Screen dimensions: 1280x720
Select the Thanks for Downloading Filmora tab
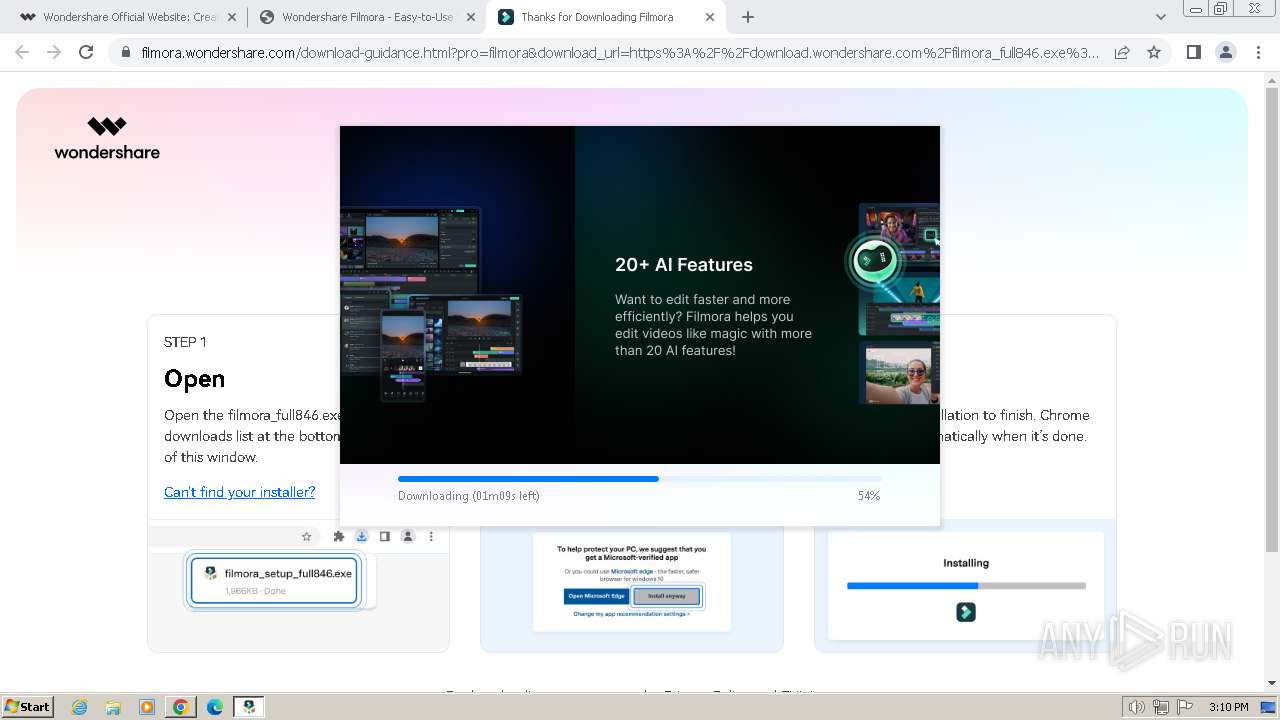click(605, 17)
